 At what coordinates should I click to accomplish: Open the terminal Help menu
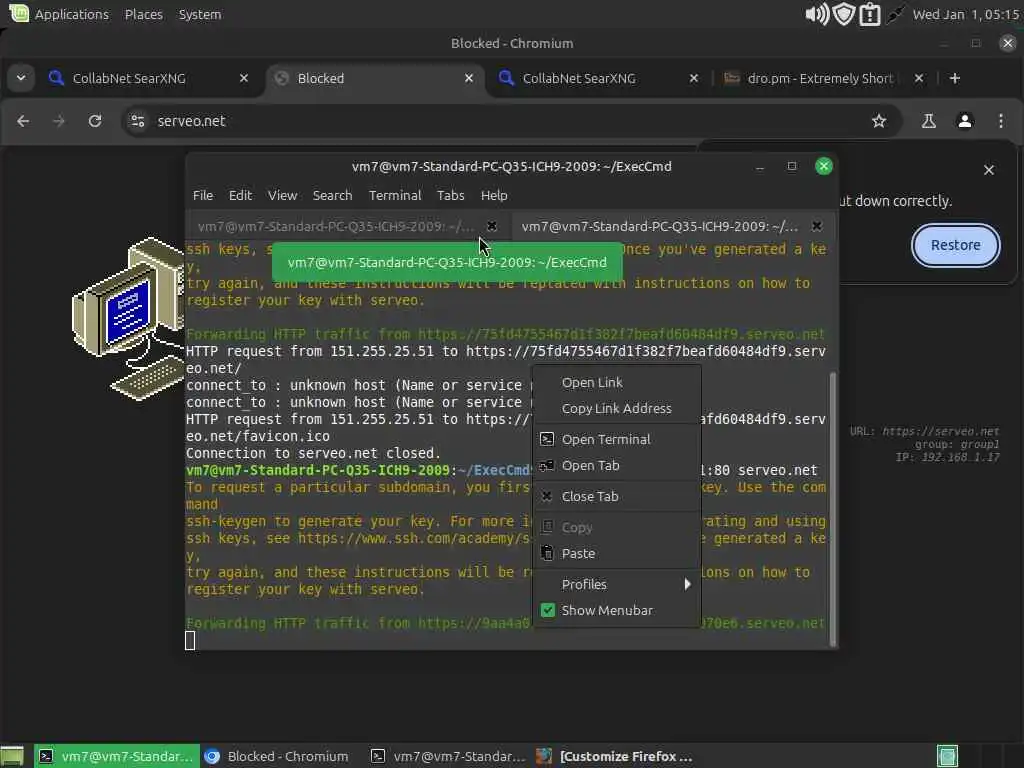coord(494,195)
